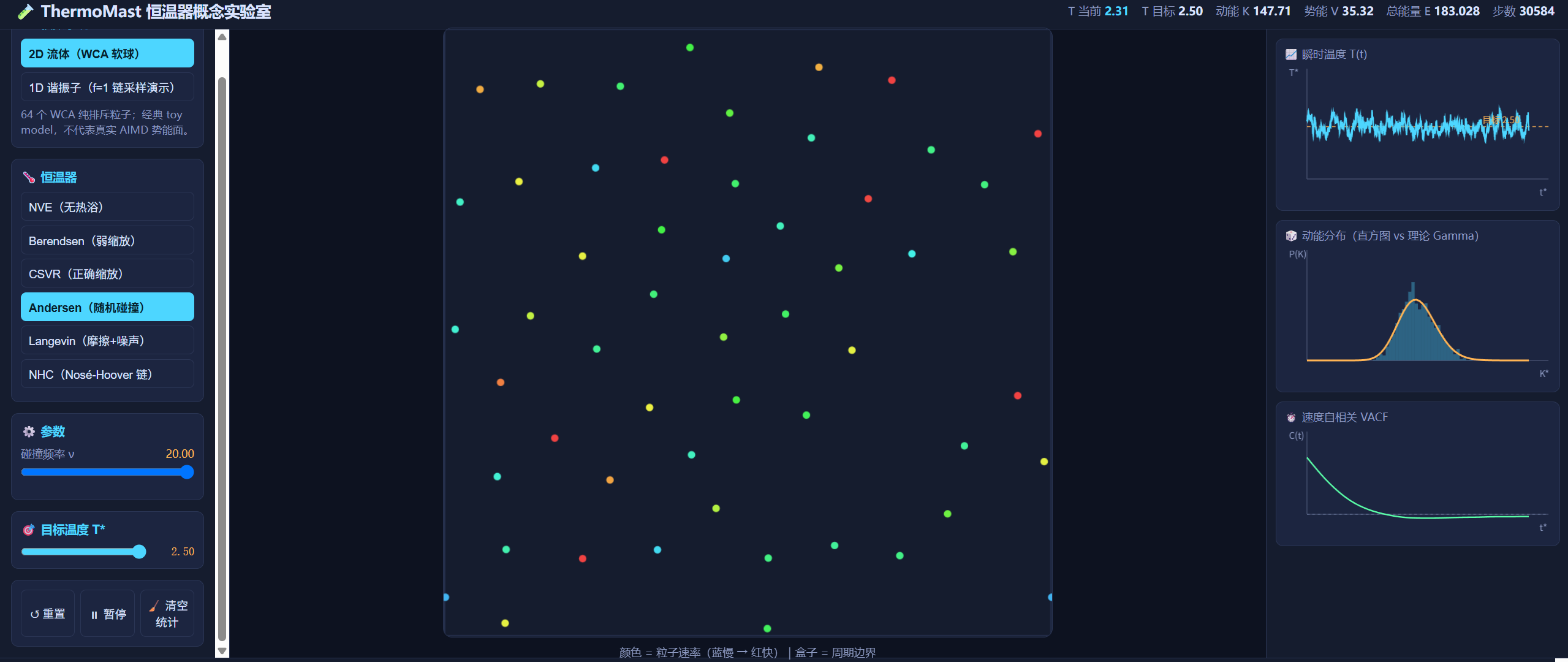Viewport: 1568px width, 662px height.
Task: Choose the CSVR (正确缩放) thermostat
Action: coord(107,273)
